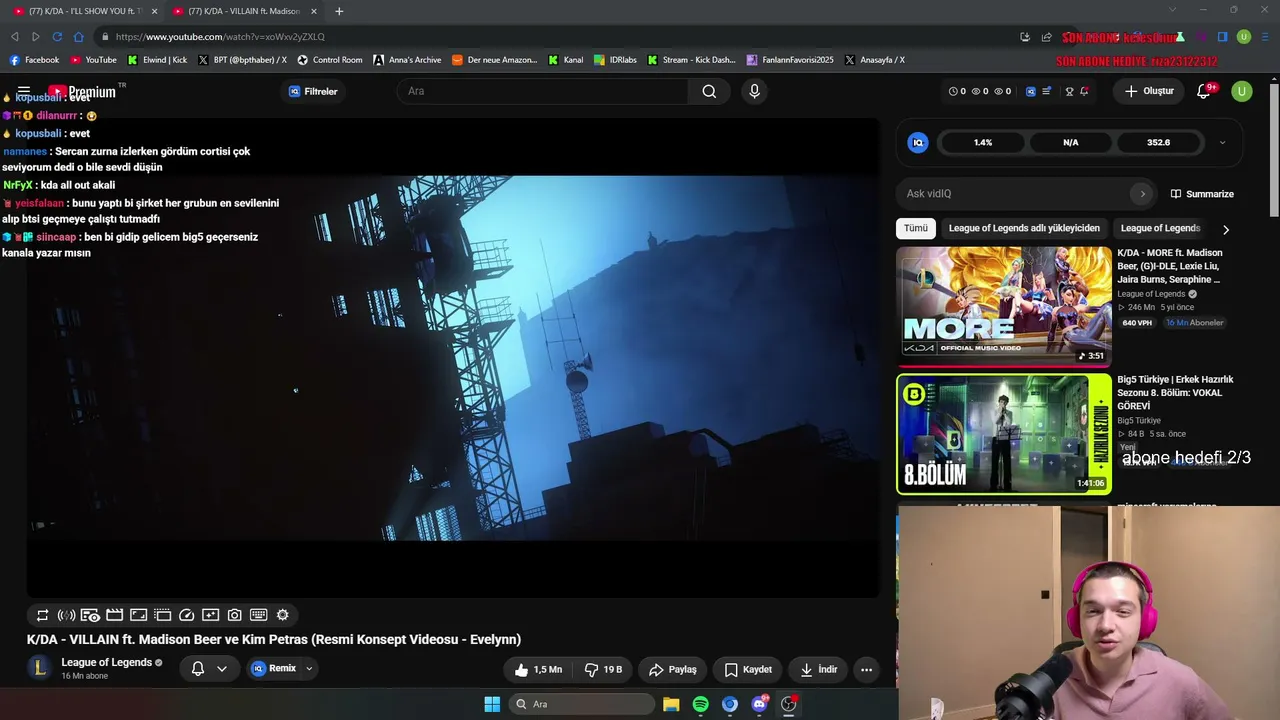Click the vidIQ Remix button
Screen dimensions: 1280x720
pos(274,669)
